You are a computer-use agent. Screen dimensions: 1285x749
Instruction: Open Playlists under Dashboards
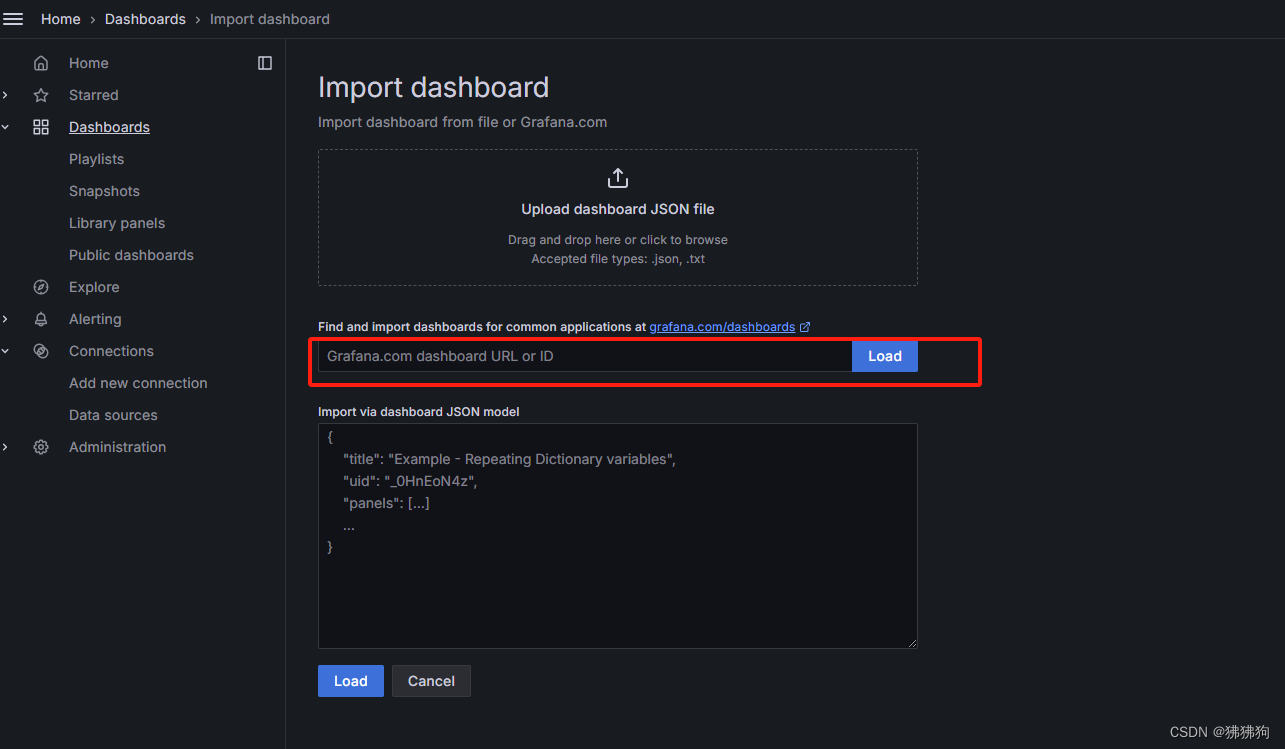[x=96, y=159]
